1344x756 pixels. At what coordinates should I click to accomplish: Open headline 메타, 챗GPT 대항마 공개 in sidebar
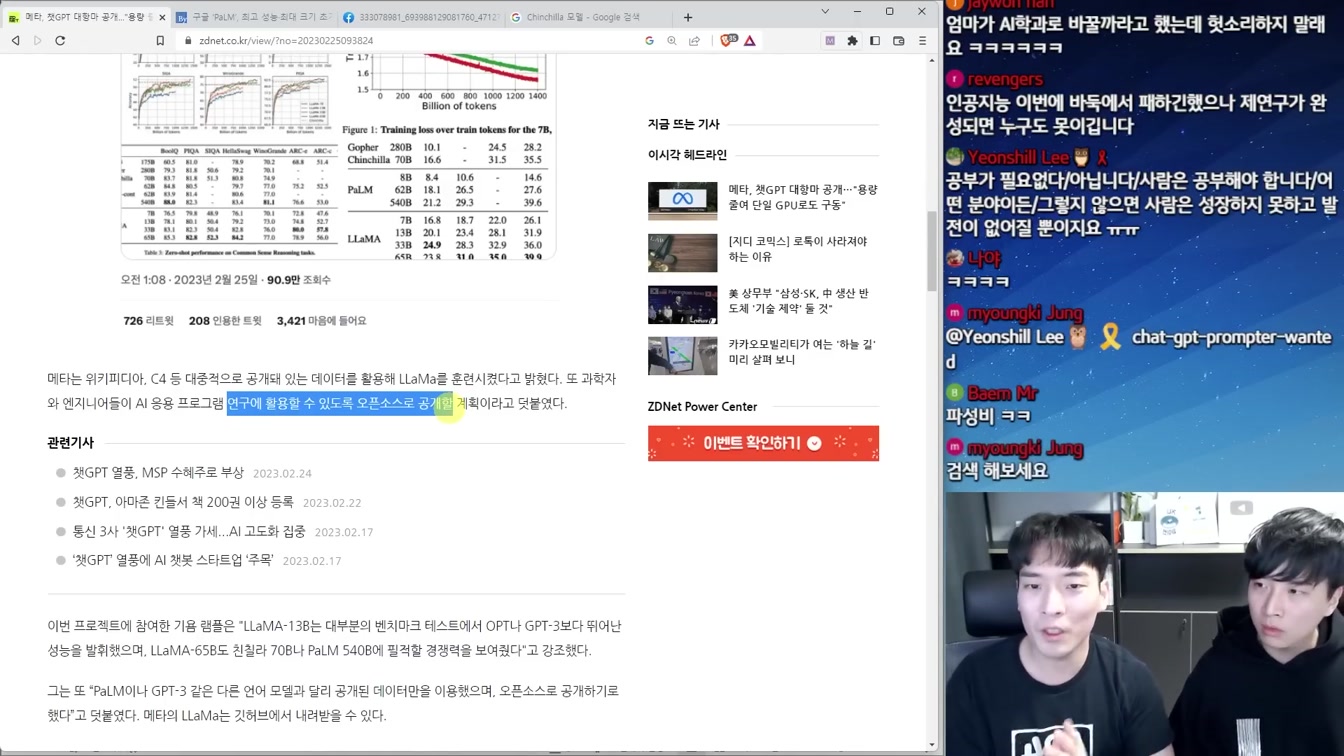pyautogui.click(x=803, y=197)
